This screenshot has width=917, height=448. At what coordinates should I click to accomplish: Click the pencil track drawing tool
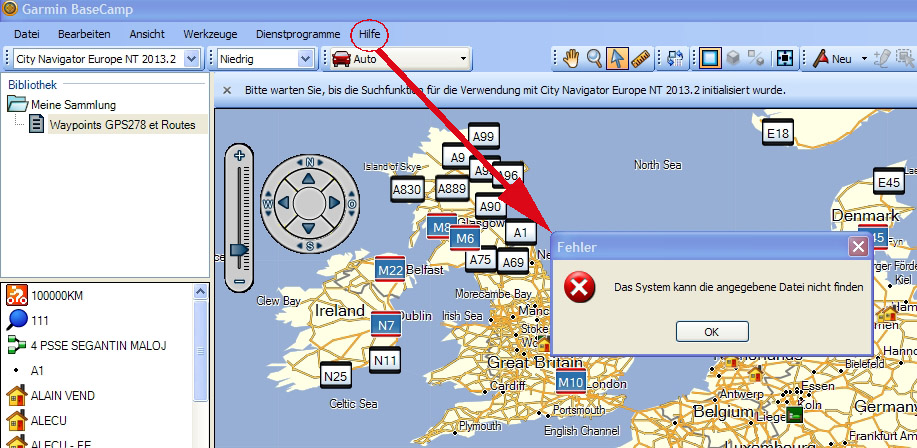[881, 58]
